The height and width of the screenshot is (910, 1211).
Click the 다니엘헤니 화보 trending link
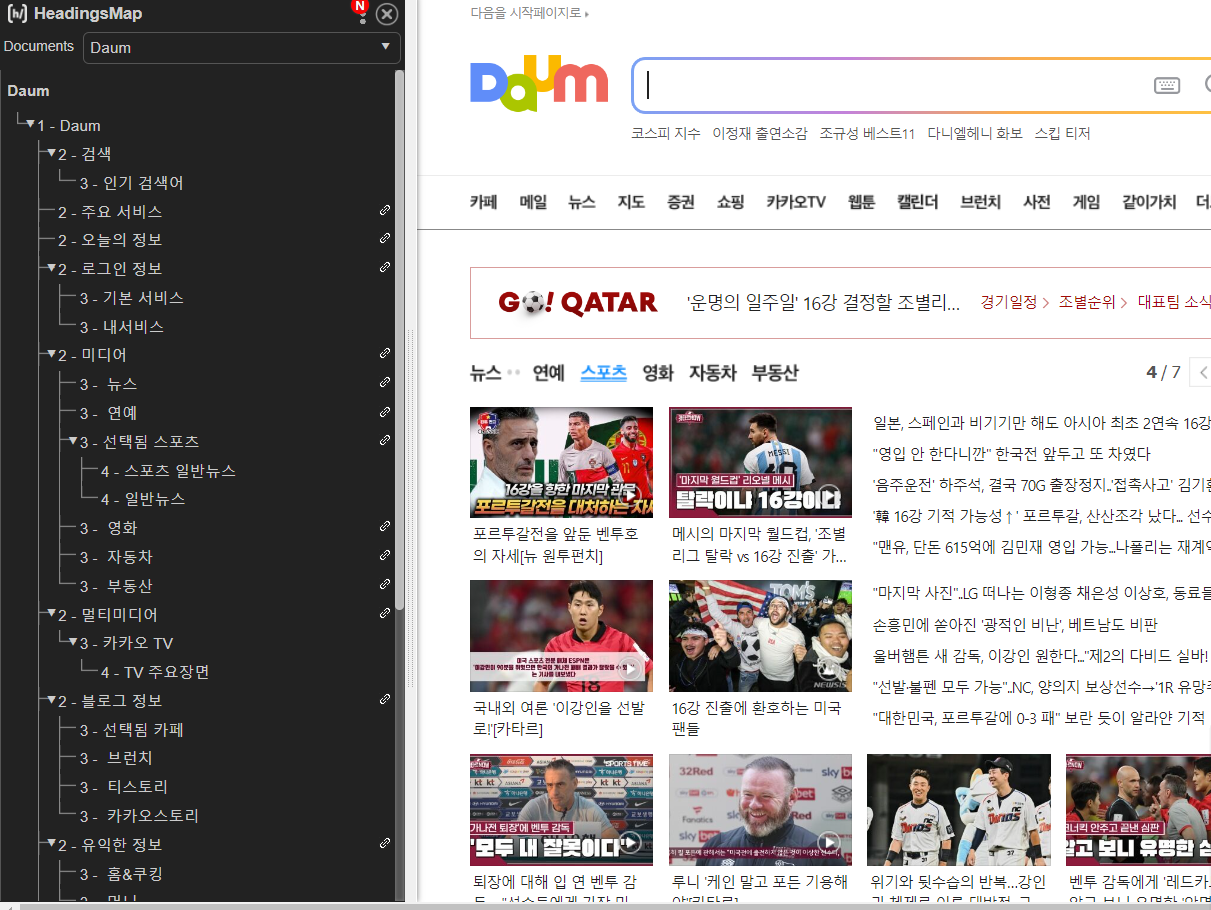[975, 133]
